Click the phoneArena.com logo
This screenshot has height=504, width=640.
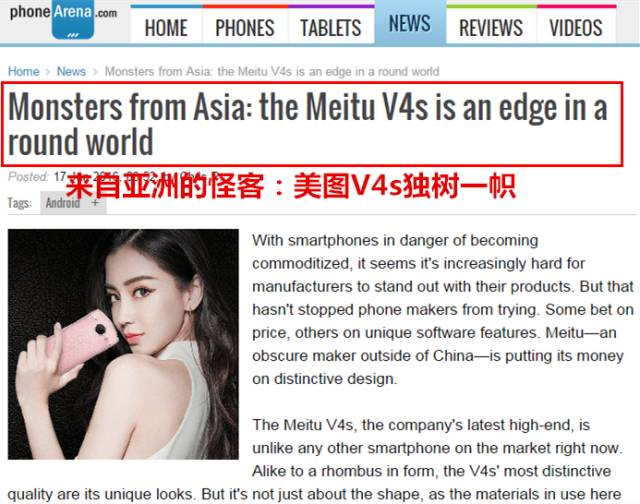[x=63, y=19]
